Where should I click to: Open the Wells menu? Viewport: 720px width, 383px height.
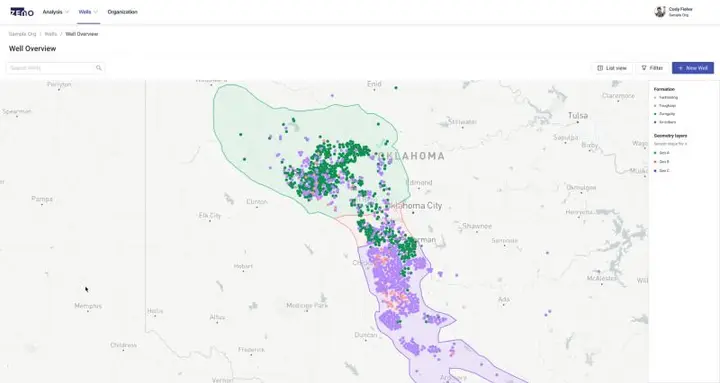coord(88,12)
